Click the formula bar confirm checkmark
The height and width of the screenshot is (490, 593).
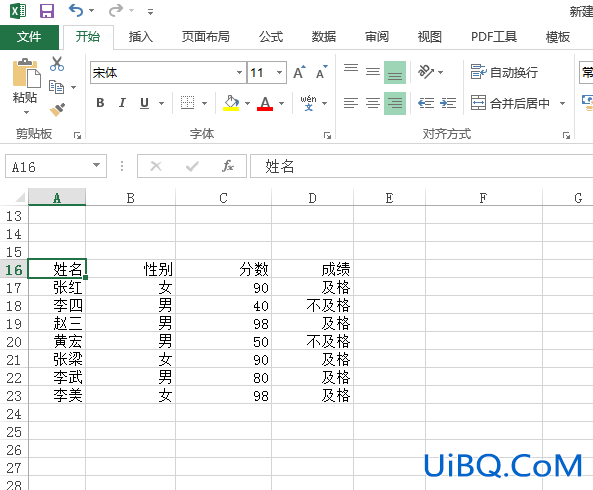[x=192, y=166]
